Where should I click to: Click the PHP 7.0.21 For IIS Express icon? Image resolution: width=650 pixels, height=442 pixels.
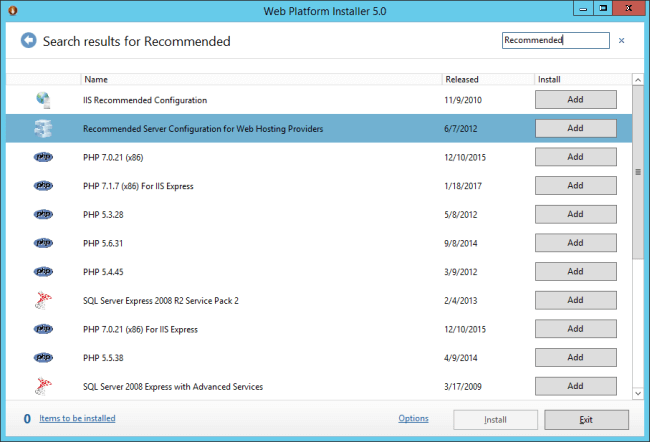coord(43,329)
